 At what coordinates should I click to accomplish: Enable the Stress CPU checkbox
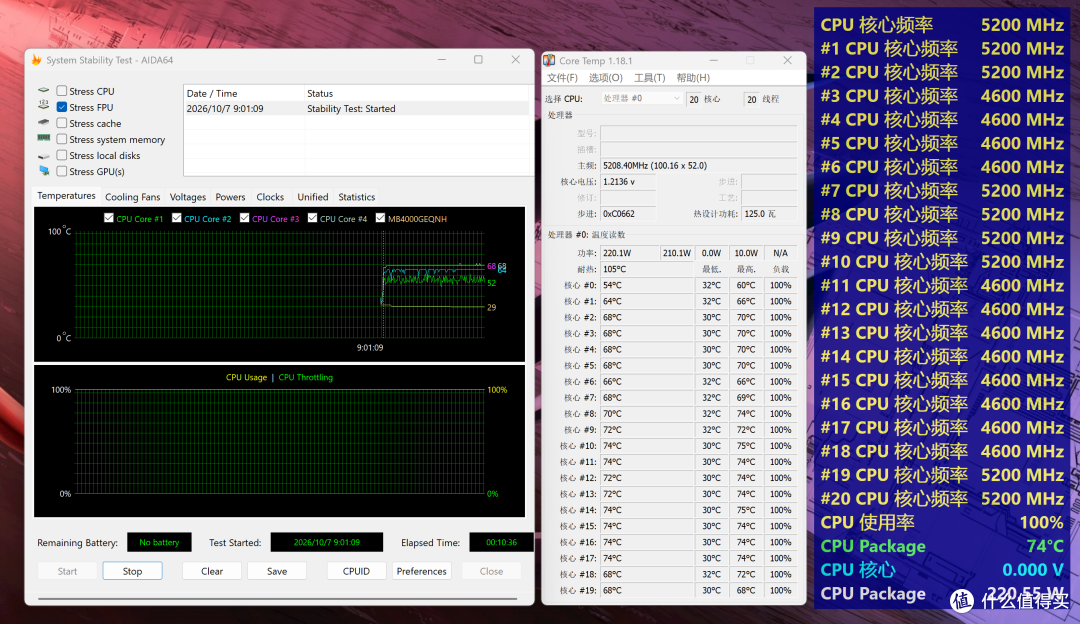coord(62,91)
